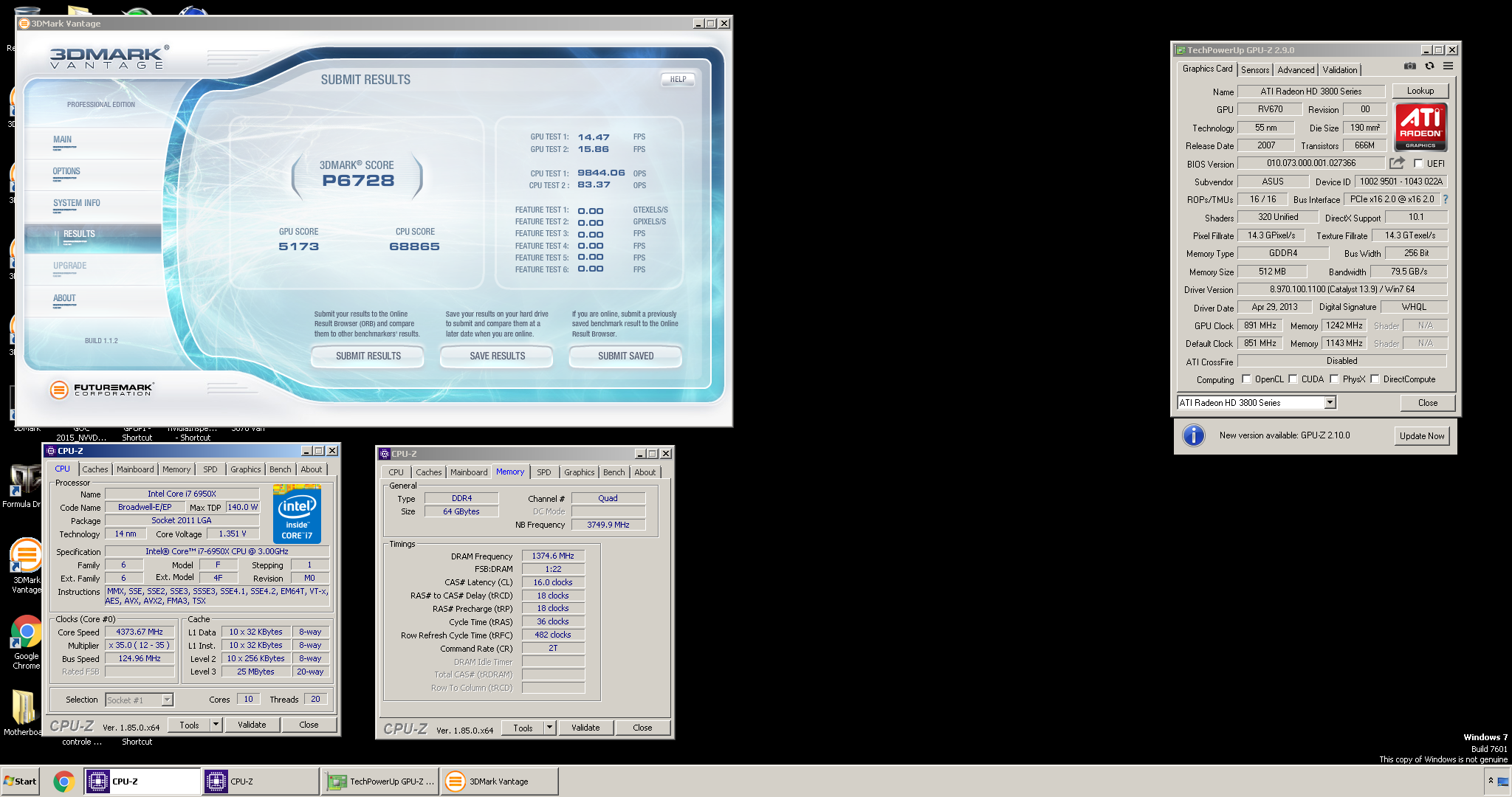The width and height of the screenshot is (1512, 797).
Task: Switch to TechPowerUp GPU-Z taskbar item
Action: (380, 781)
